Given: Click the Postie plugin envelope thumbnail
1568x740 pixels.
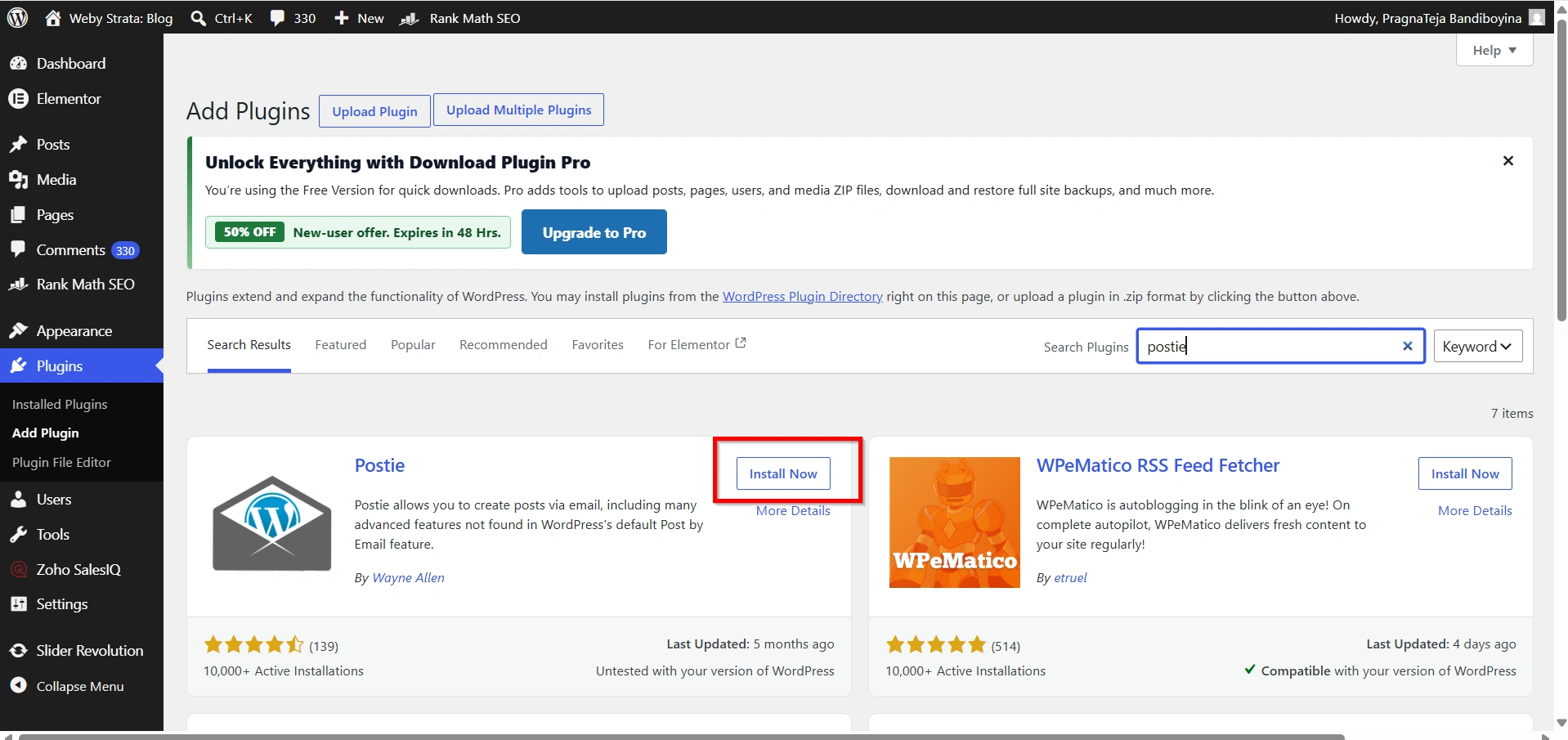Looking at the screenshot, I should click(272, 522).
